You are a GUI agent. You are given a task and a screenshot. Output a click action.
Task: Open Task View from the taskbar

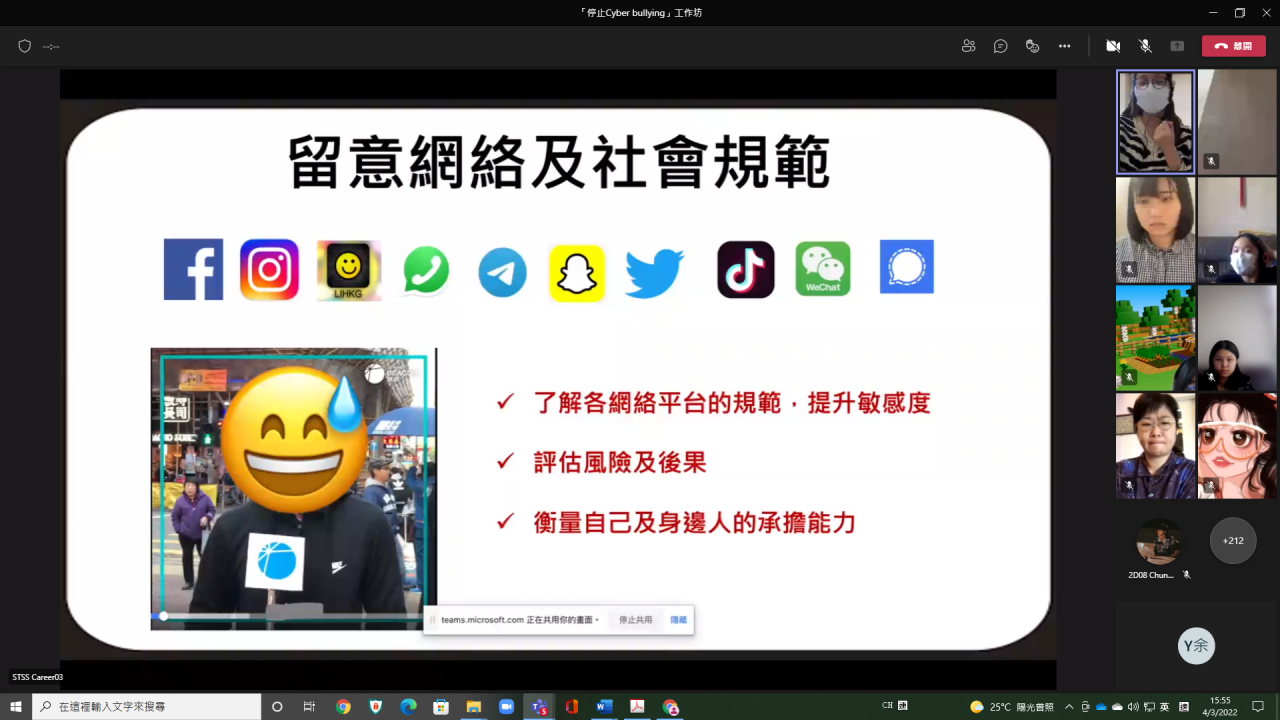pos(309,706)
